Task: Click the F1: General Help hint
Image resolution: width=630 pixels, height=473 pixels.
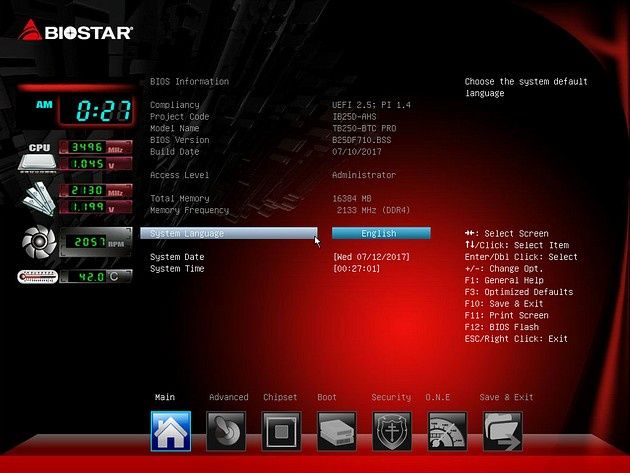Action: [x=504, y=280]
